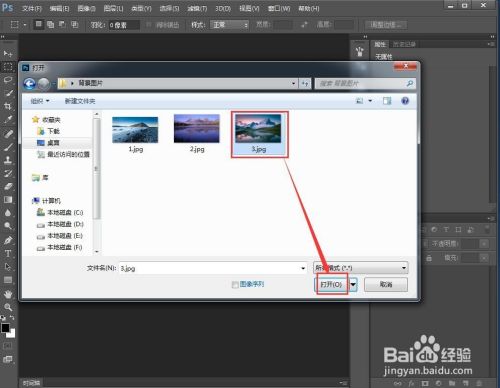The width and height of the screenshot is (500, 388).
Task: Click the 打开(O) open button
Action: pyautogui.click(x=331, y=284)
